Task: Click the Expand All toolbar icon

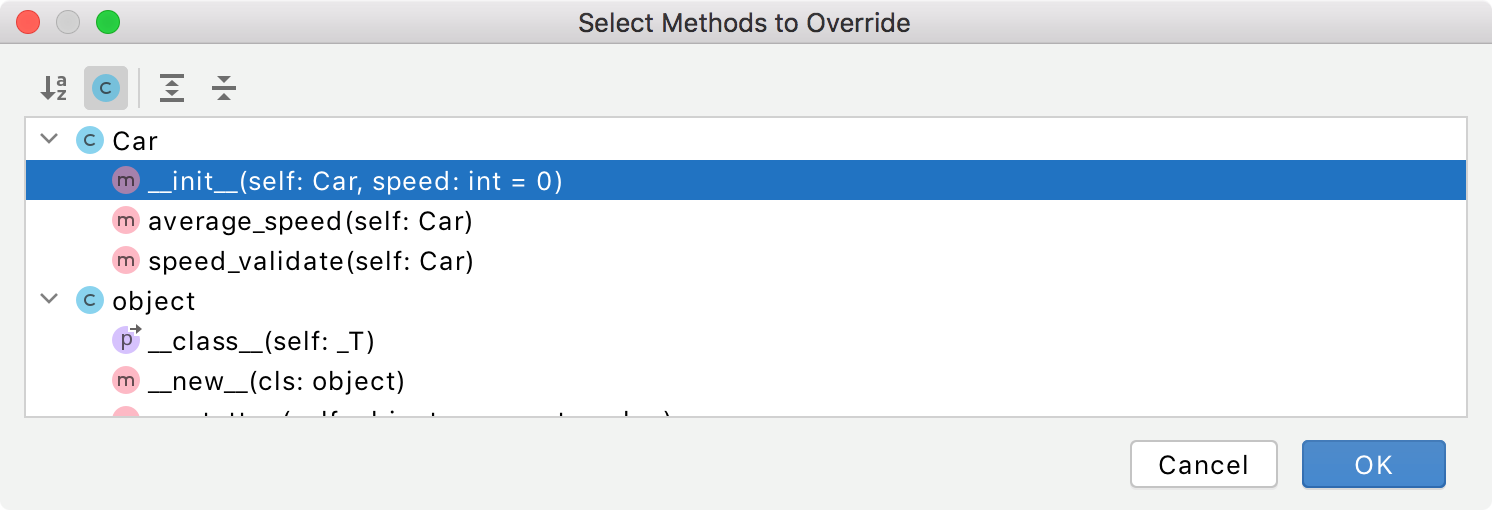Action: (x=173, y=88)
